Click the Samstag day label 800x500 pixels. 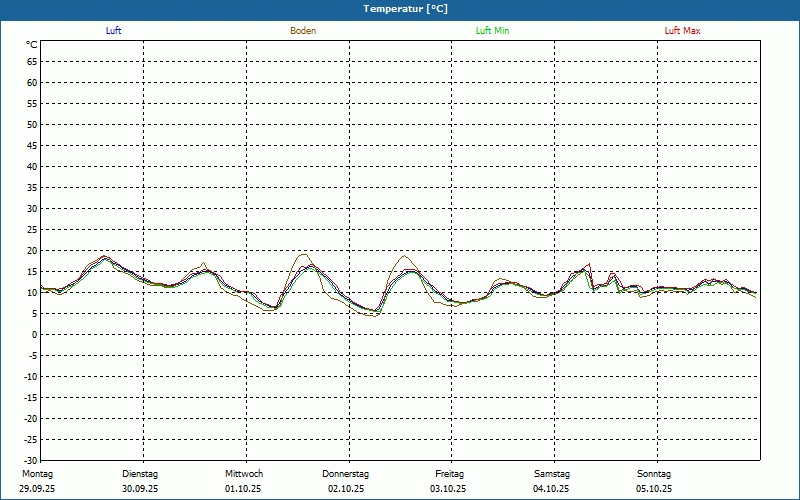coord(552,474)
